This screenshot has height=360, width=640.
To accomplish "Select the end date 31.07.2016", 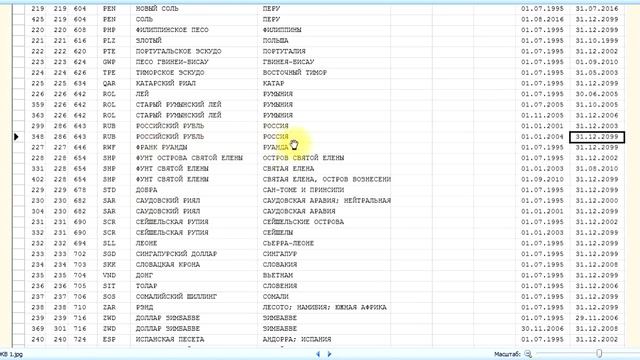I will coord(597,9).
